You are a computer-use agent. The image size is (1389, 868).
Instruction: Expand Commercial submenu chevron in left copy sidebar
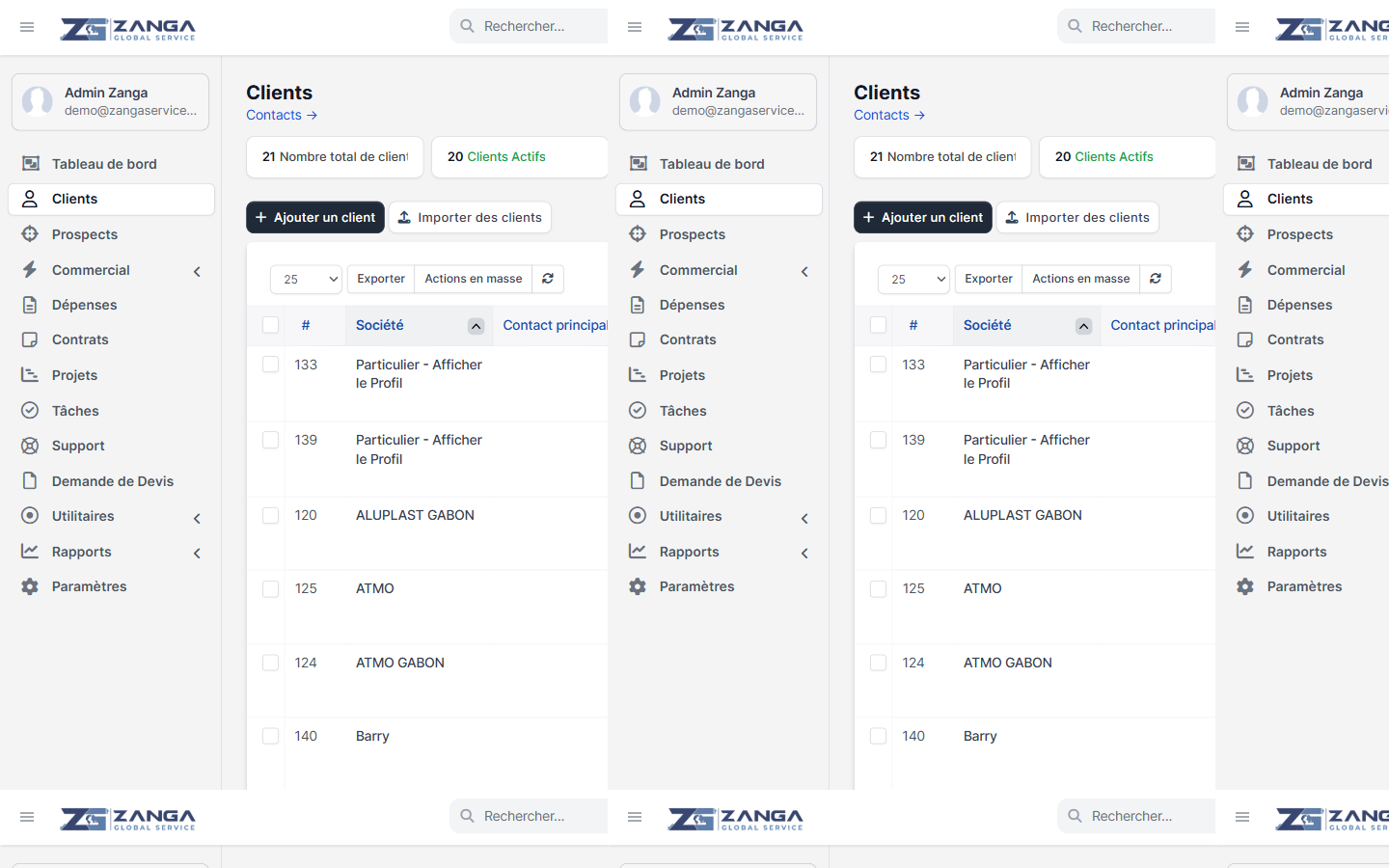[x=197, y=272]
